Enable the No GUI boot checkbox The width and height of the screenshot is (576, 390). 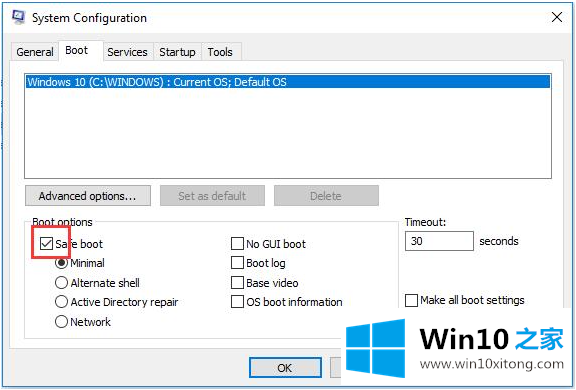pos(237,243)
